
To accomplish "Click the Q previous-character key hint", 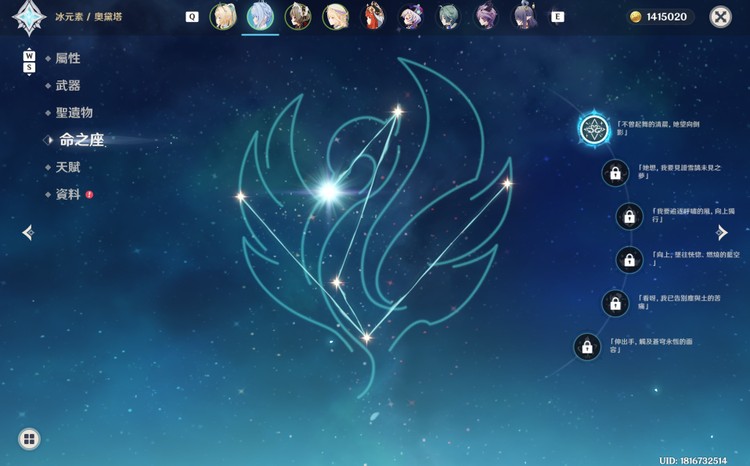I will coord(192,17).
